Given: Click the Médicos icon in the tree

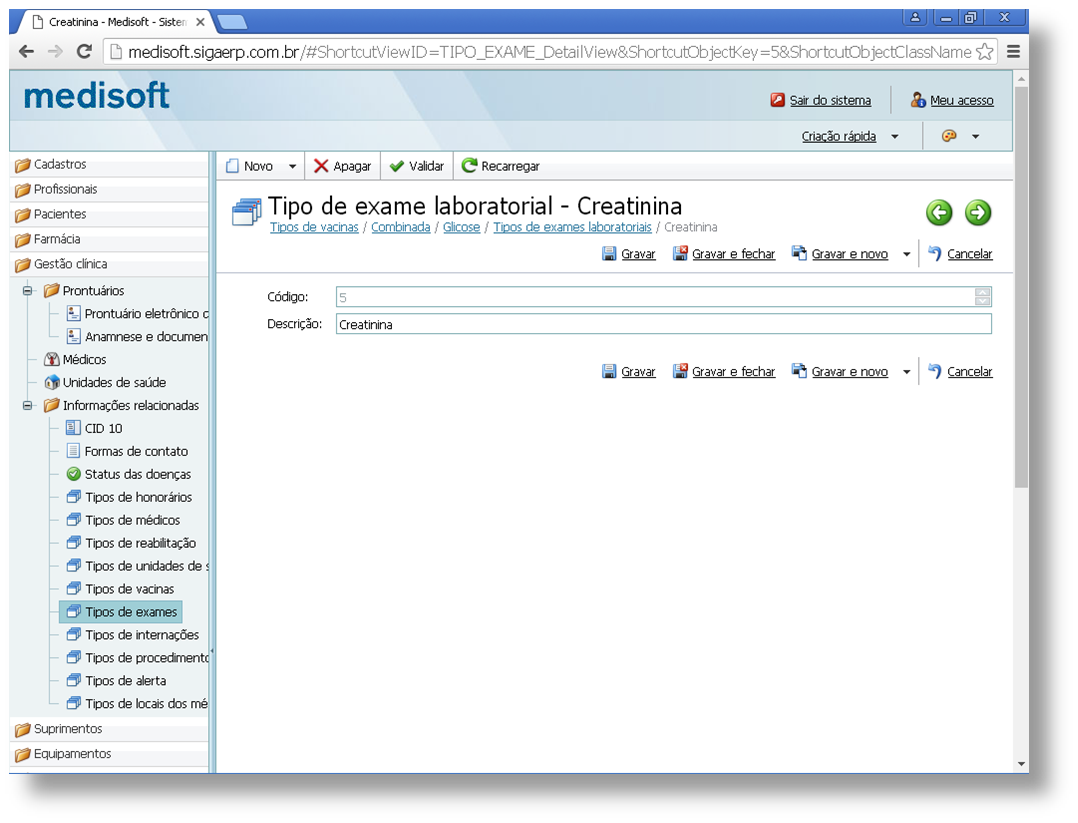Looking at the screenshot, I should pos(52,360).
